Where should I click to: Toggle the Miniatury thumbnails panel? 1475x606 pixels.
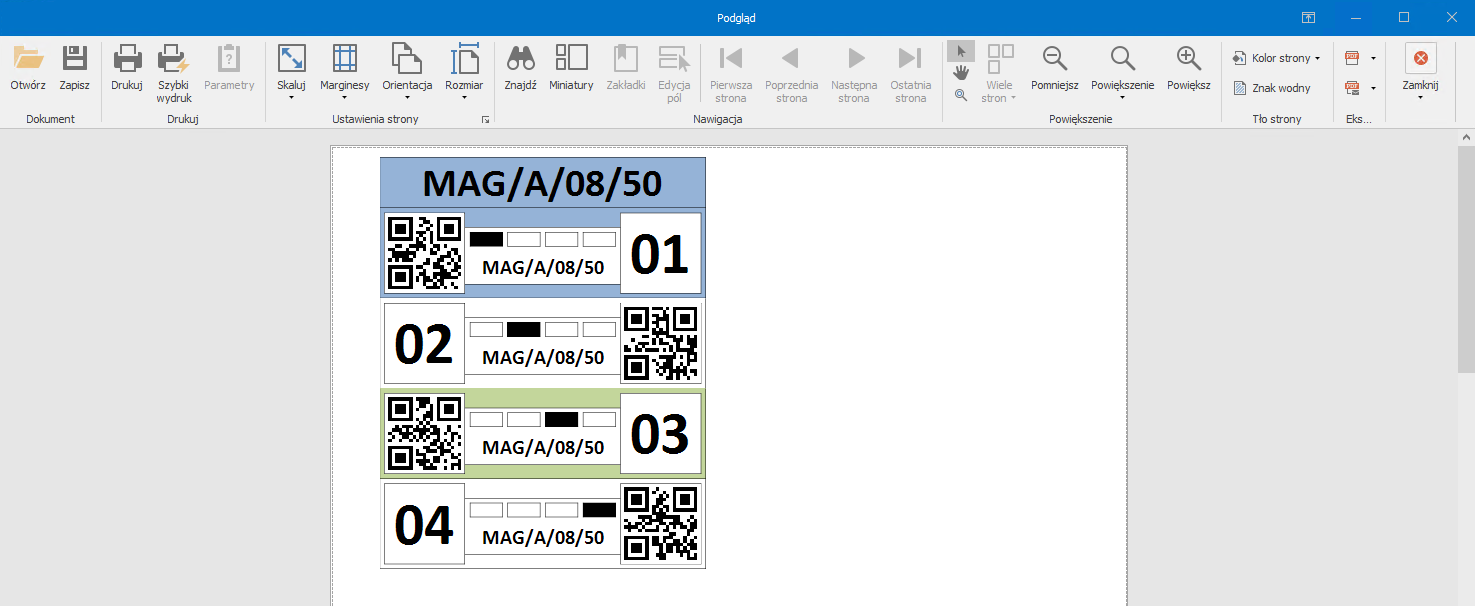(571, 68)
